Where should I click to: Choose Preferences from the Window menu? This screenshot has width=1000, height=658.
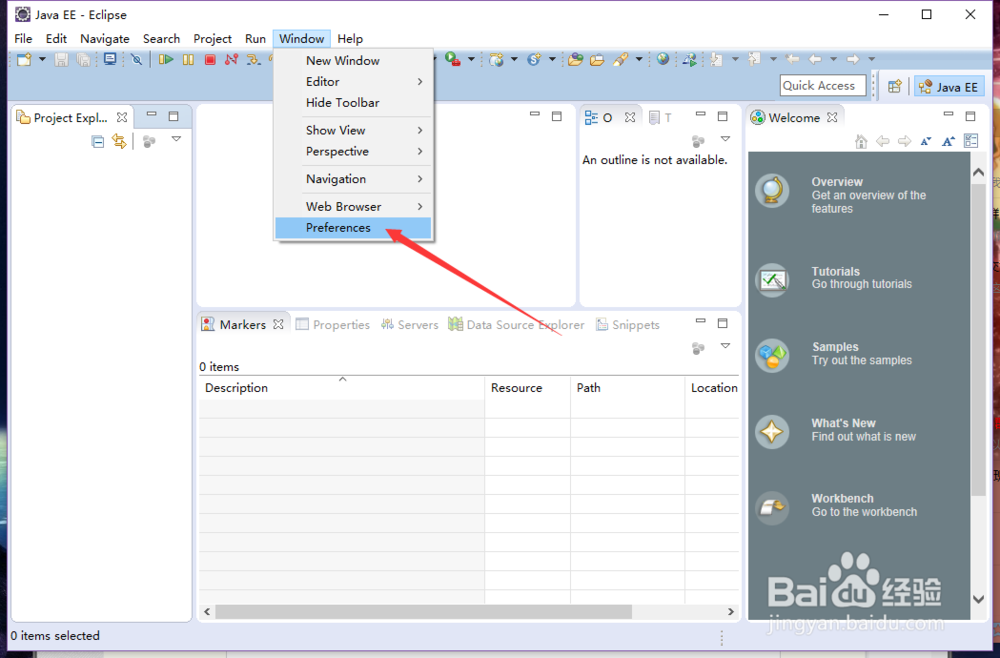tap(353, 228)
